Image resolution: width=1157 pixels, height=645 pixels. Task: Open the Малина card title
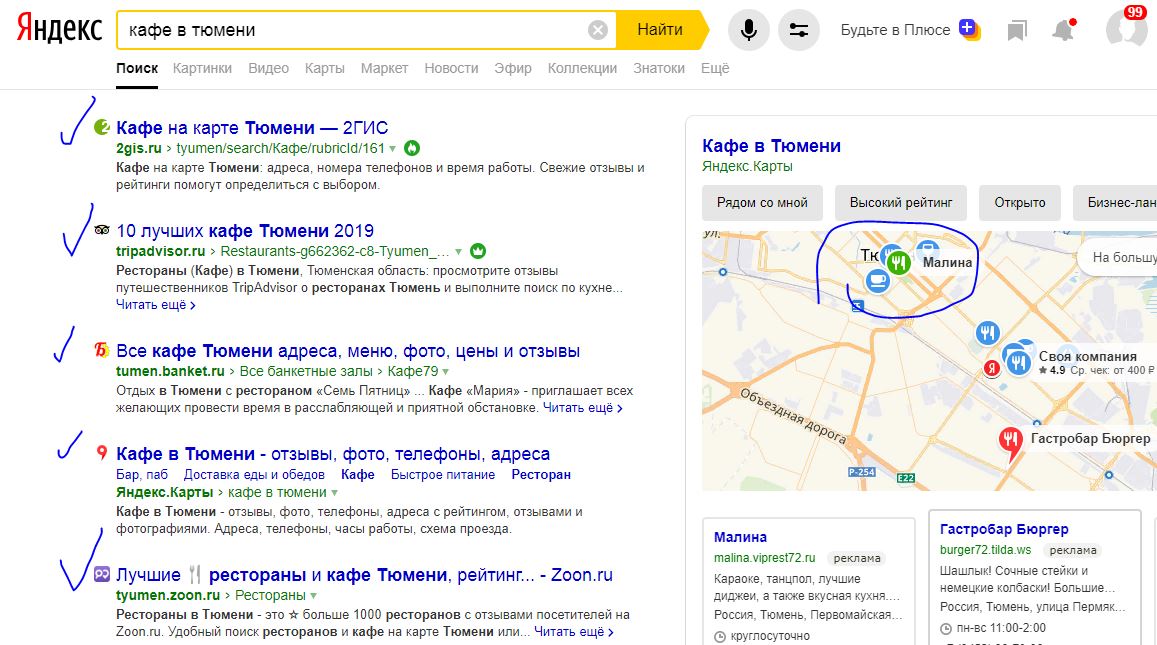740,537
